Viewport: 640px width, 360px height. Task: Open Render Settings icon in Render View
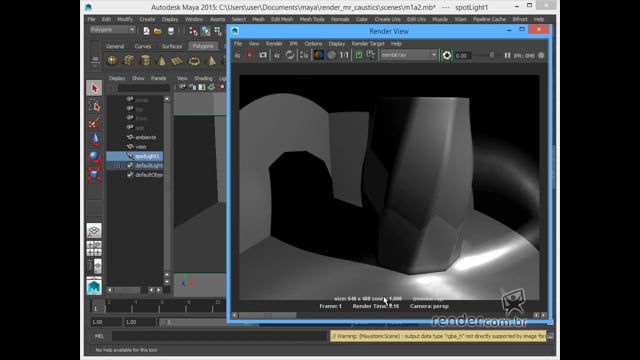(304, 55)
